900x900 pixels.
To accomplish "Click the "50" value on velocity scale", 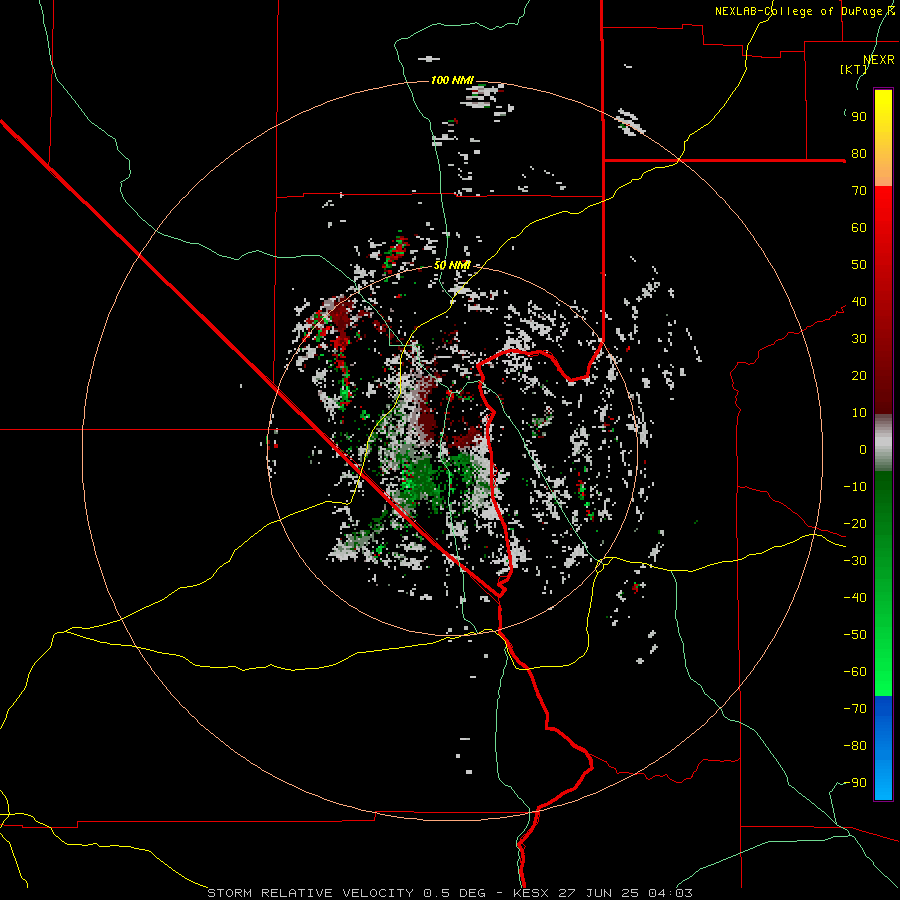I will click(x=859, y=265).
